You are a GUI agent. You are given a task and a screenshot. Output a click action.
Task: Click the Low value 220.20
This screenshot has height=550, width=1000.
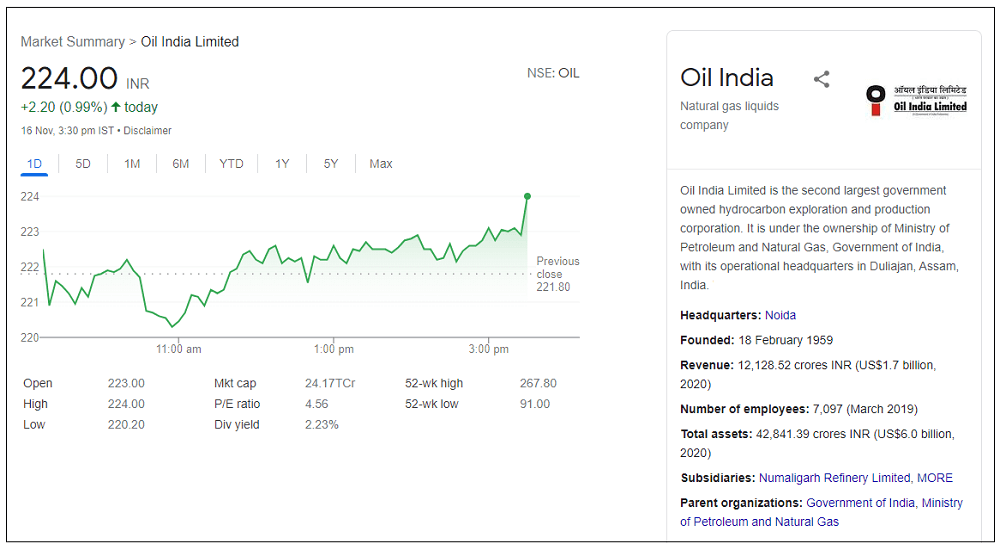[x=126, y=424]
